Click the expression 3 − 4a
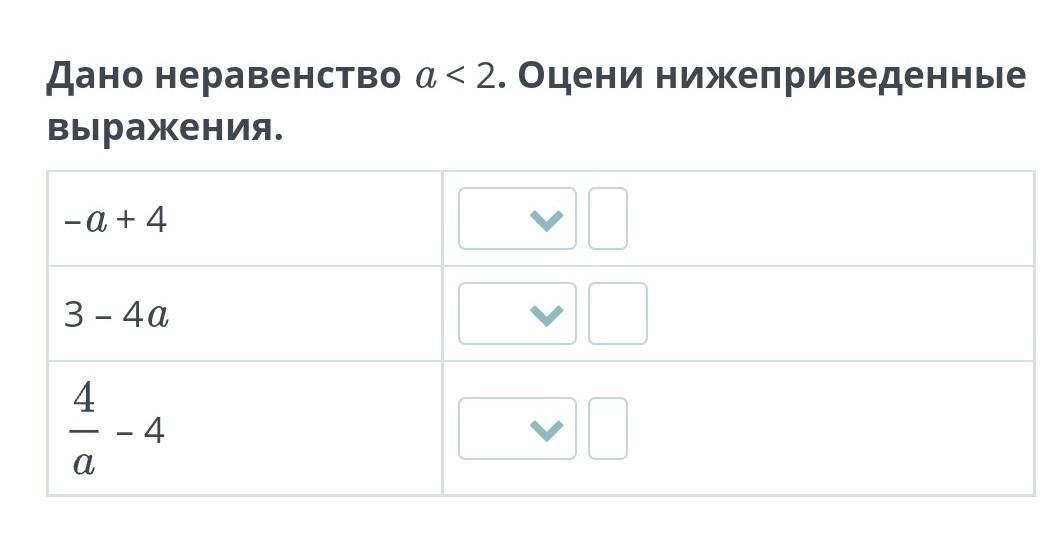Image resolution: width=1060 pixels, height=537 pixels. [116, 315]
